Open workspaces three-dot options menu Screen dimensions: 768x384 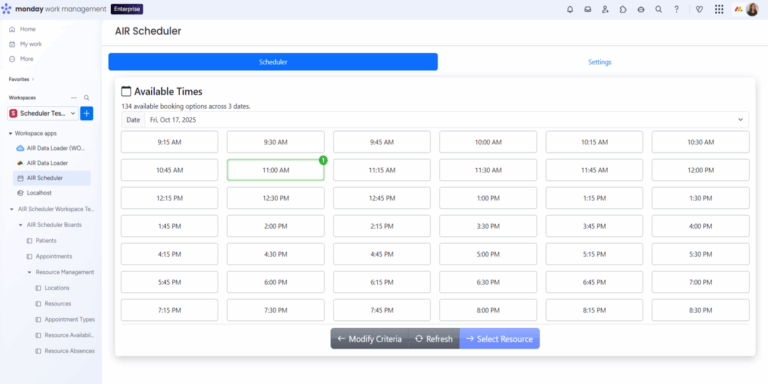coord(74,97)
